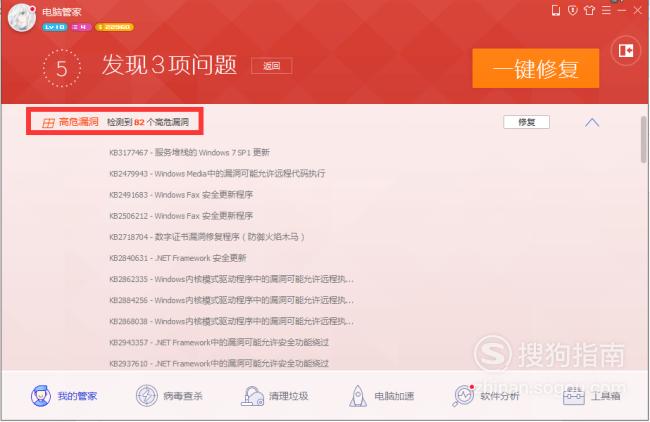Click the vertical scrollbar thumb
650x422 pixels.
point(643,139)
